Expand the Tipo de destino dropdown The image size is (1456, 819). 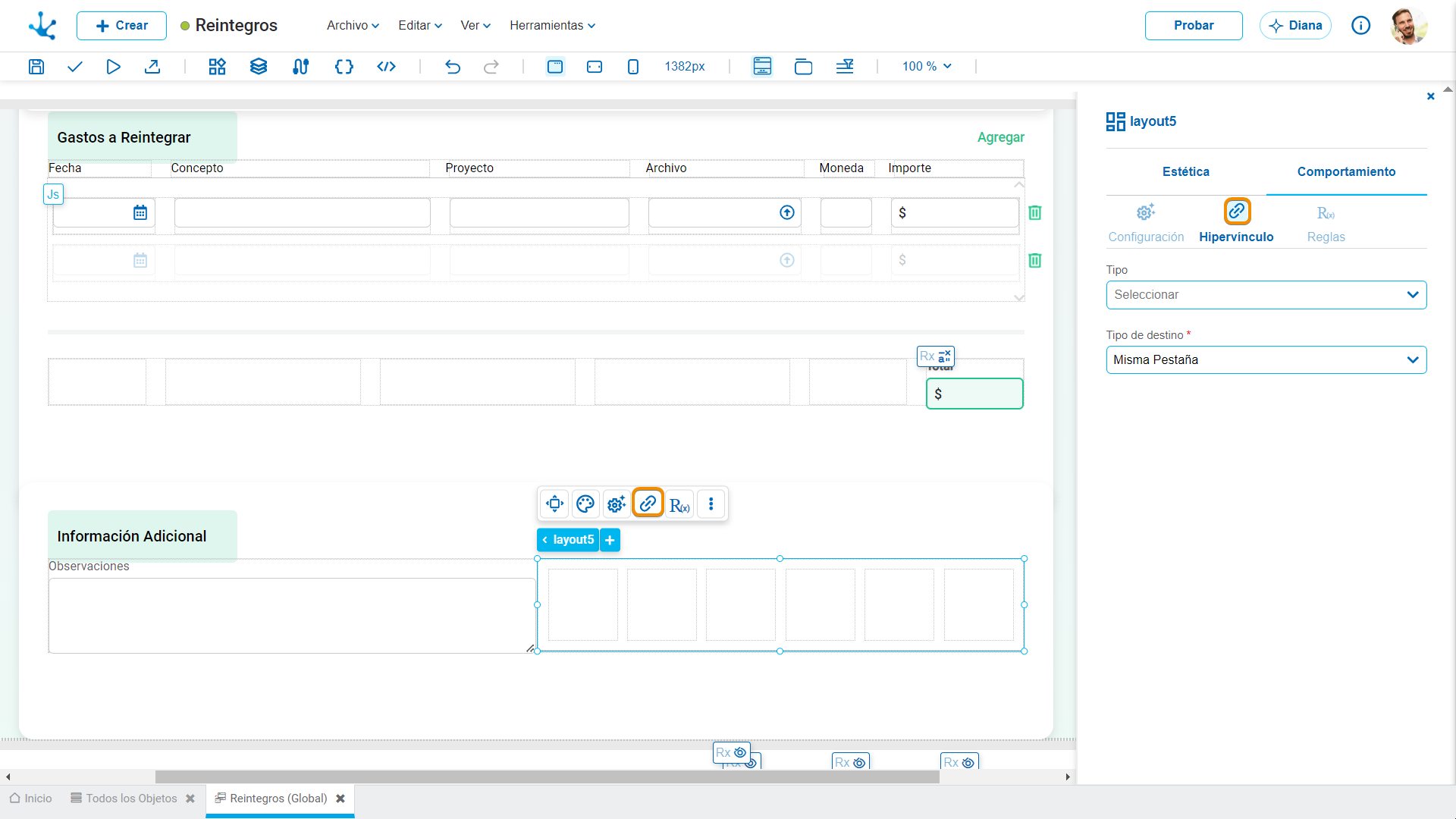coord(1266,360)
